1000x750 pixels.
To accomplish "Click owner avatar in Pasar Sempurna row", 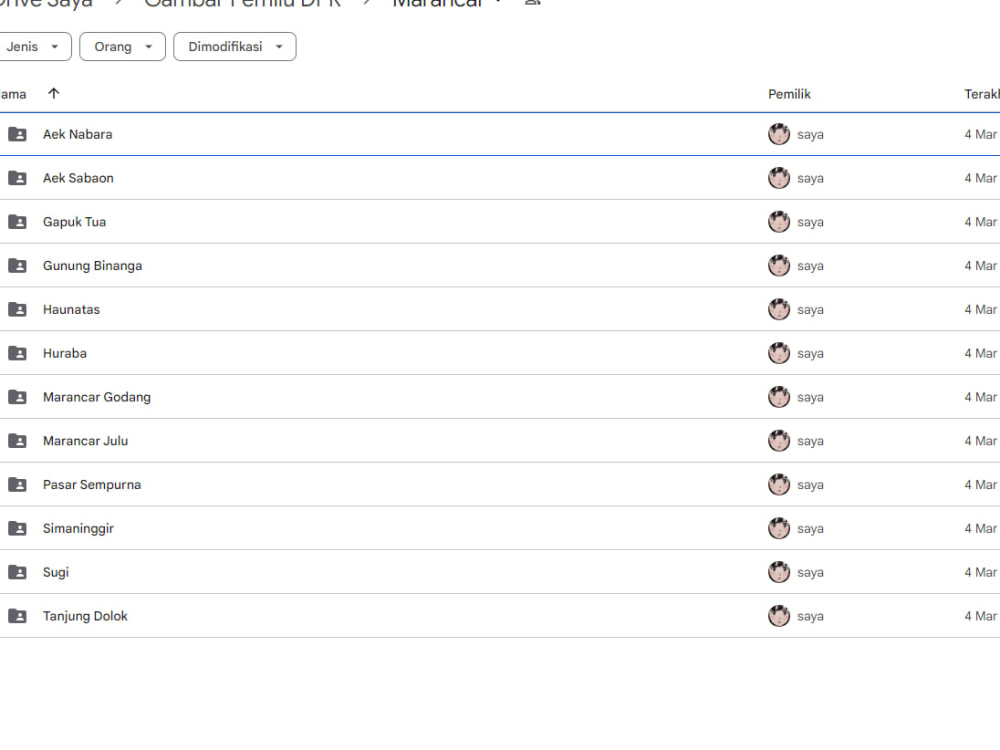I will point(779,485).
